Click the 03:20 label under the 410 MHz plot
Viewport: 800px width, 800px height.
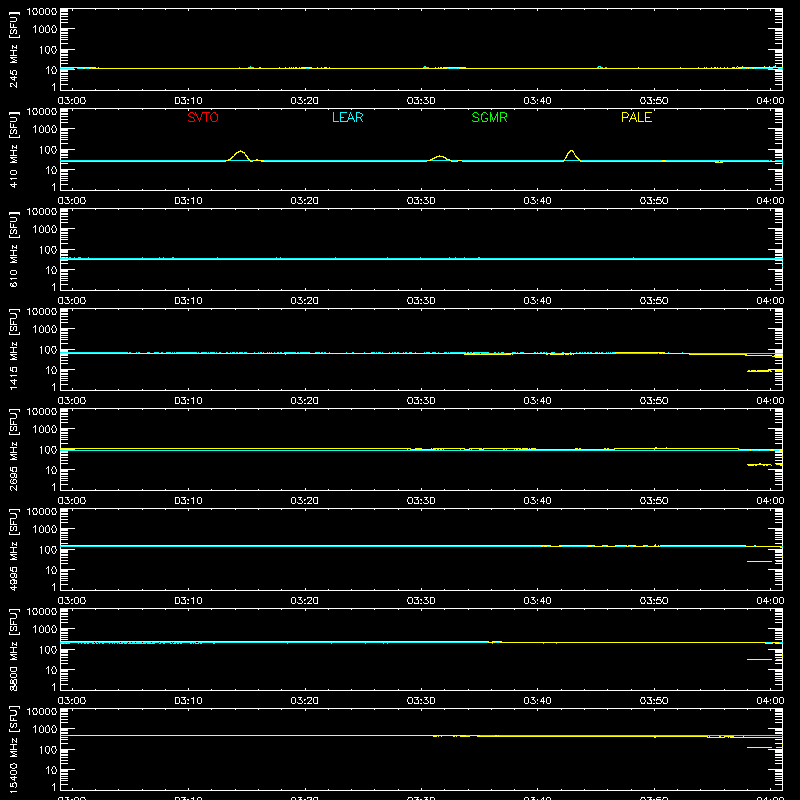pos(305,201)
